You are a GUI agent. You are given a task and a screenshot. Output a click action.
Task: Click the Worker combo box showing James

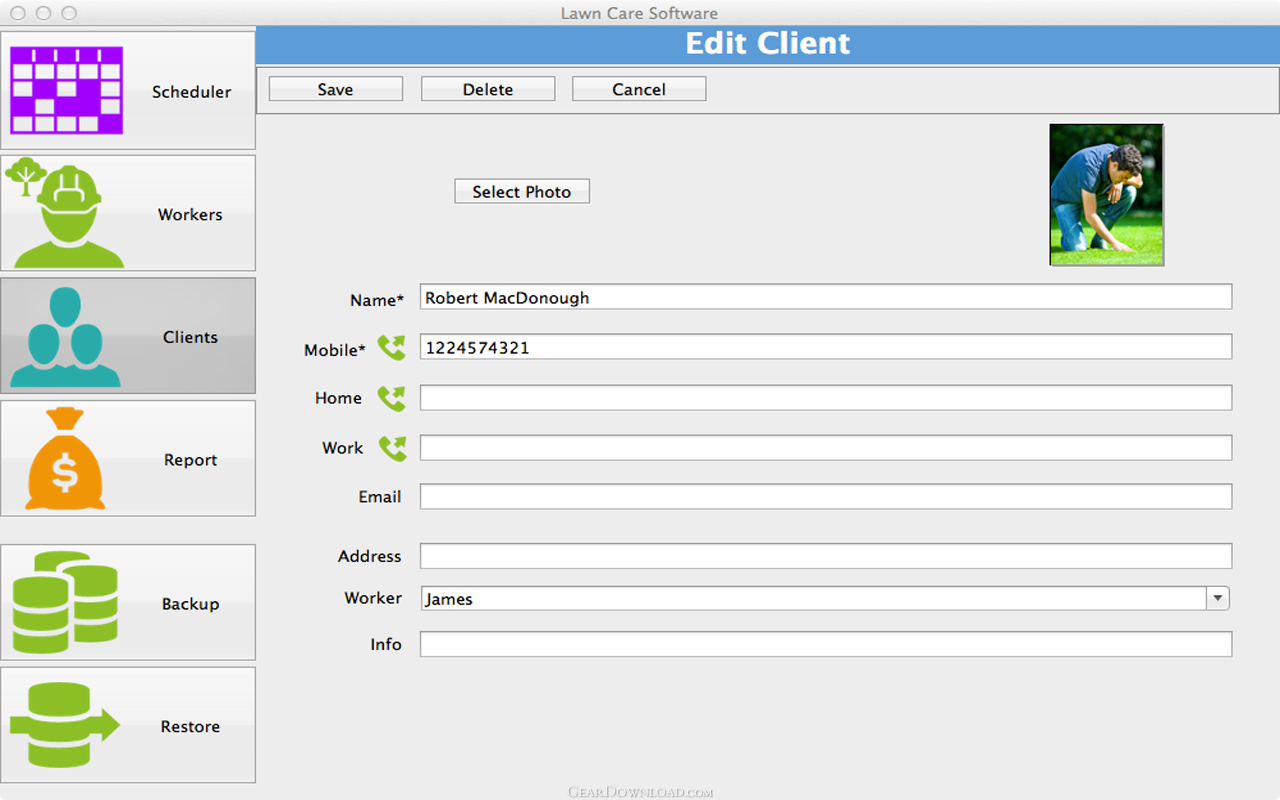pos(825,598)
